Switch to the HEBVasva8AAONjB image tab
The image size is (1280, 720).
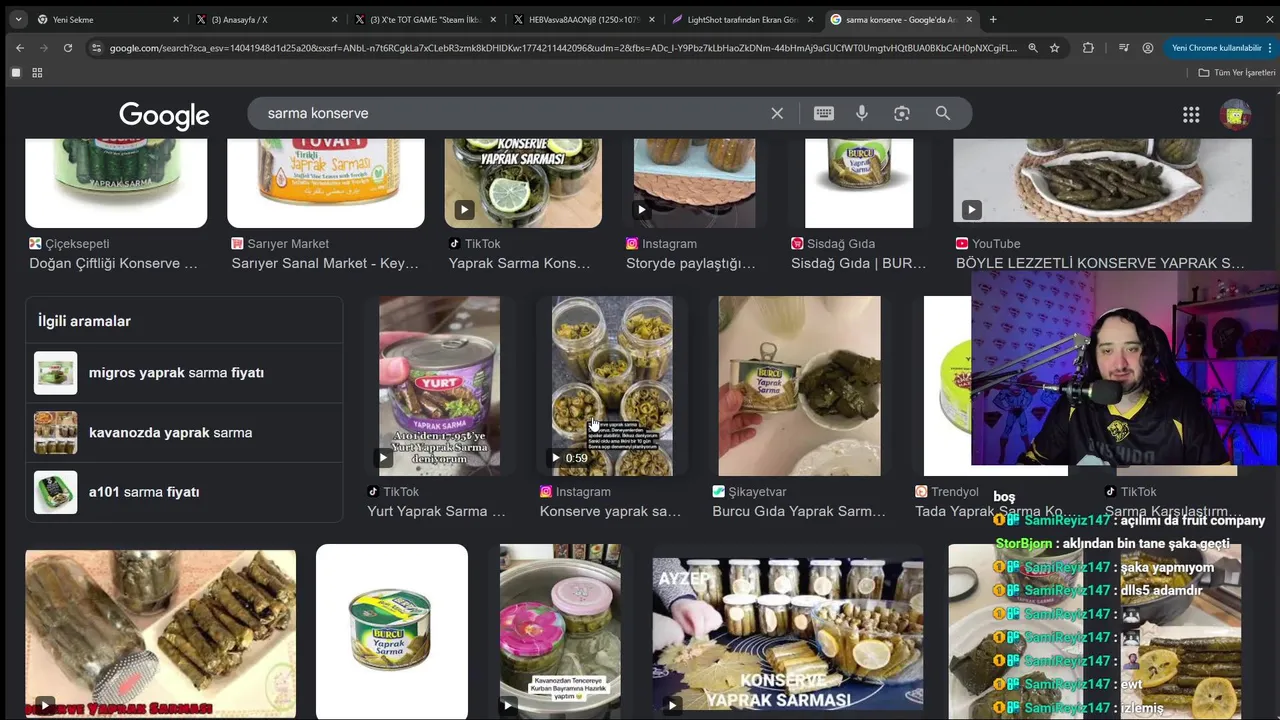click(585, 19)
